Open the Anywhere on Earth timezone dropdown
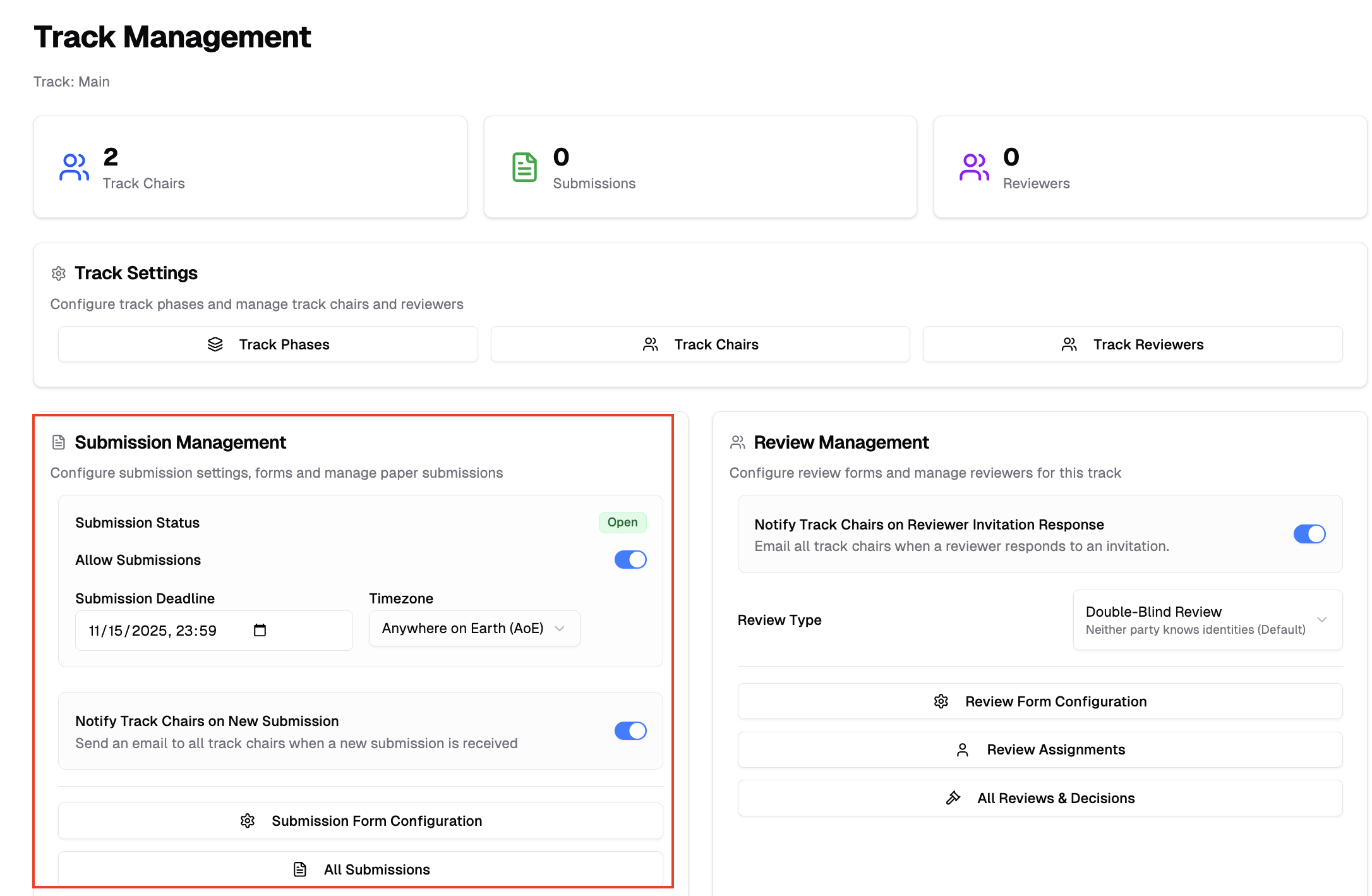Viewport: 1372px width, 896px height. tap(474, 629)
